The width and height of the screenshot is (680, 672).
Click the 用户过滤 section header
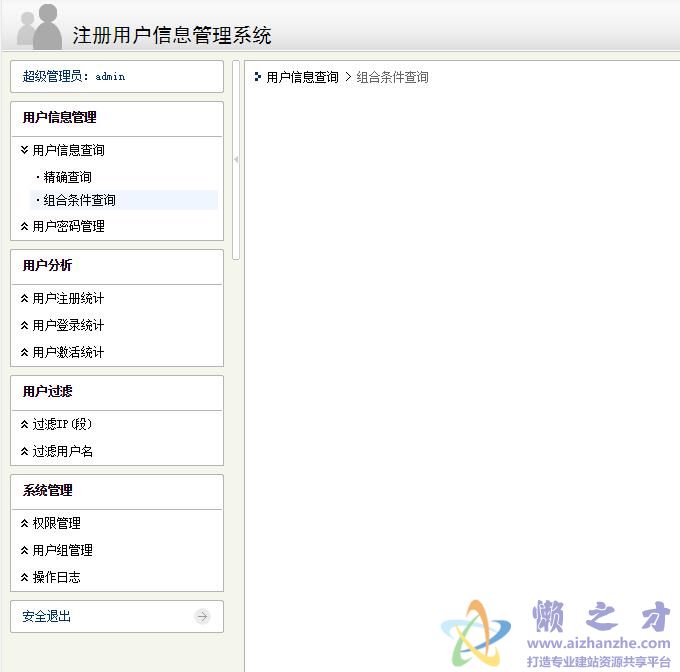pyautogui.click(x=48, y=391)
